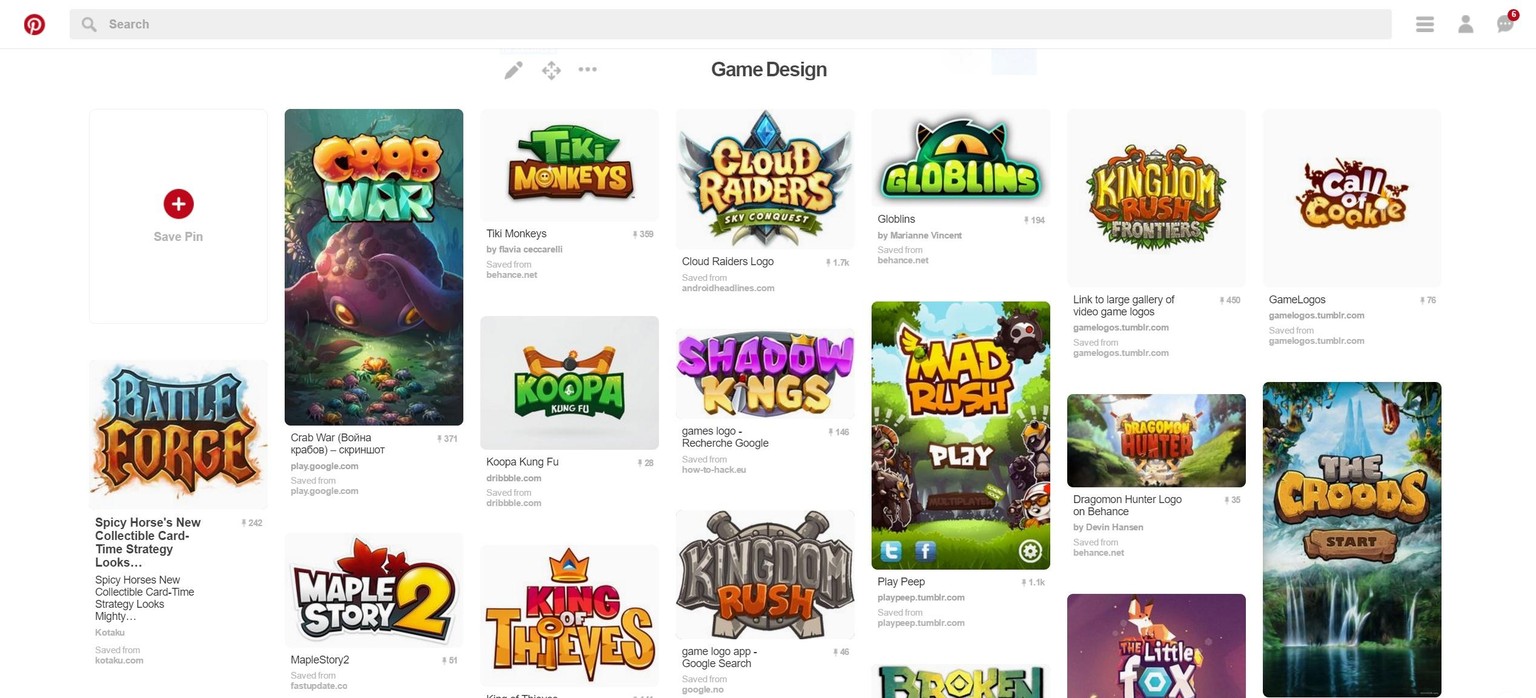Edit board with pencil icon
Viewport: 1536px width, 698px height.
513,70
